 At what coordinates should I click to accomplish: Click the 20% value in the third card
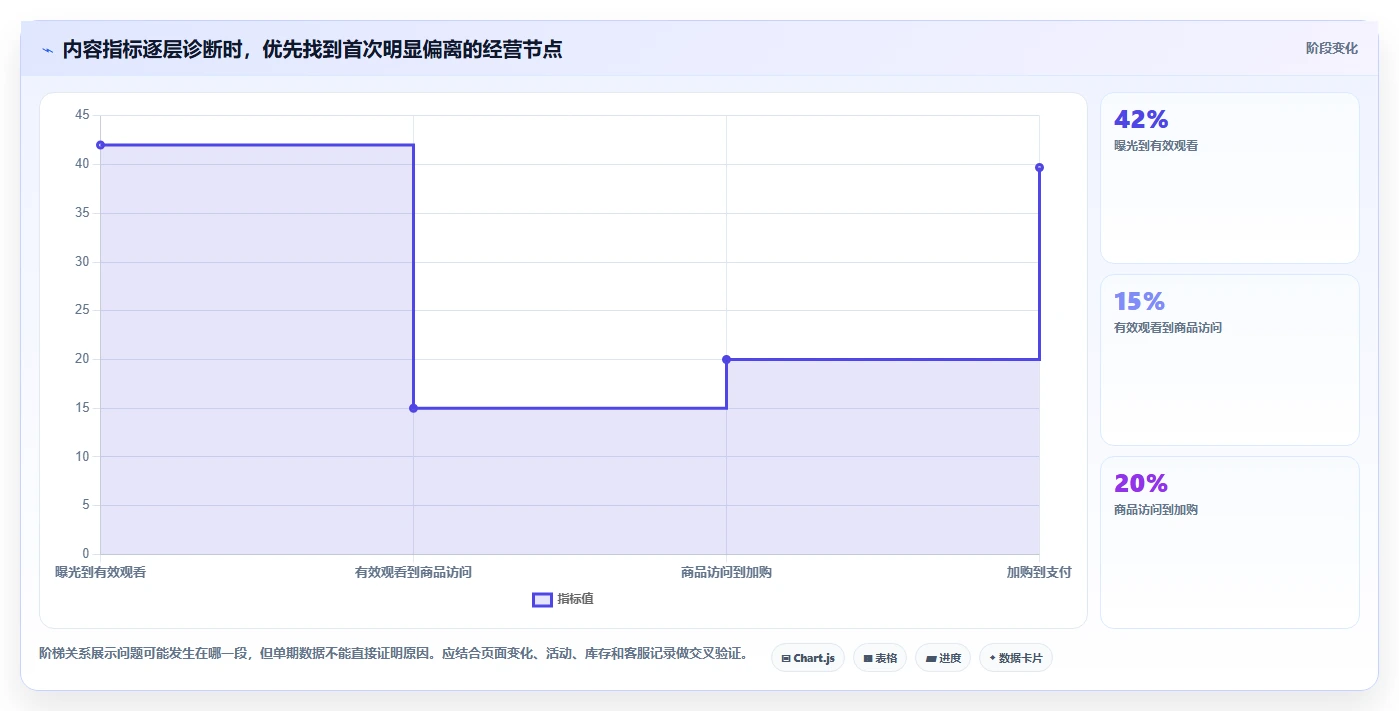[1141, 483]
